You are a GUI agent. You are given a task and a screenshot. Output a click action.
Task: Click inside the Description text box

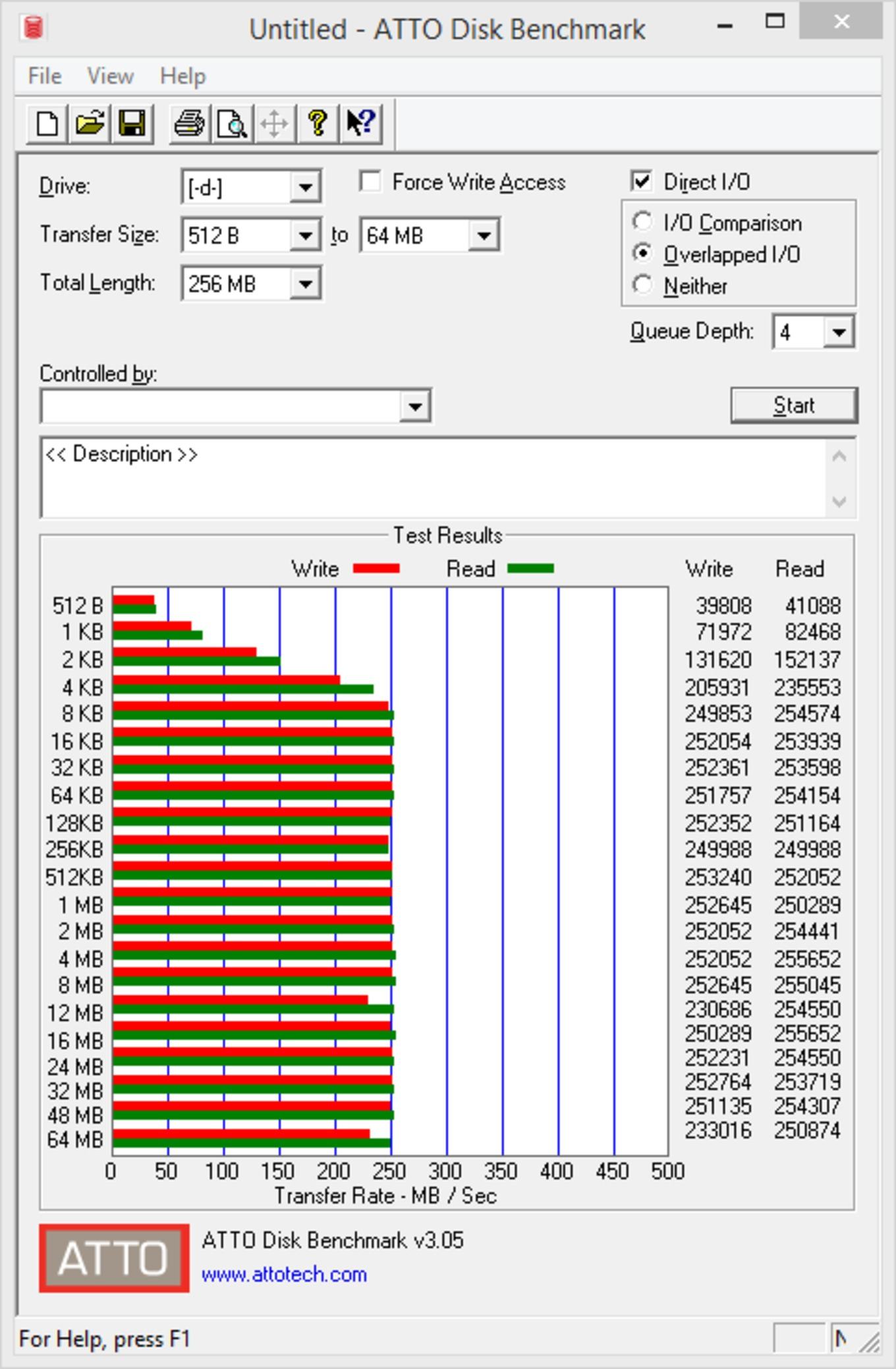tap(433, 478)
